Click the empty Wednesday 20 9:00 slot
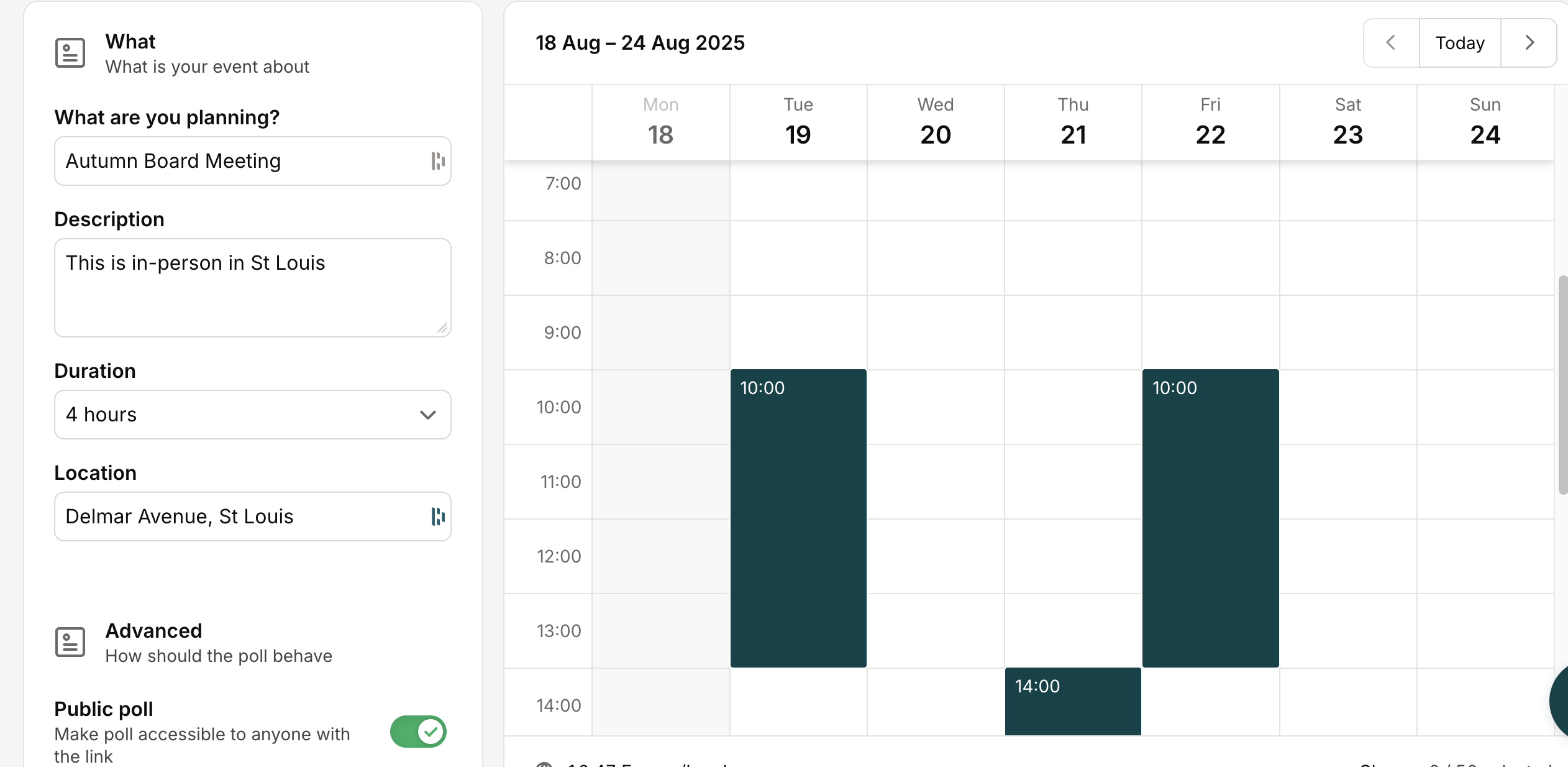Image resolution: width=1568 pixels, height=767 pixels. click(936, 333)
